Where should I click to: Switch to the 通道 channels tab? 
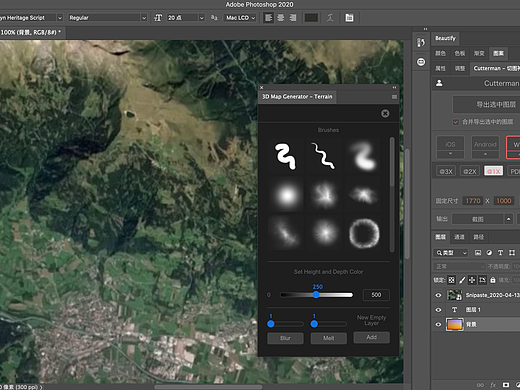[459, 237]
